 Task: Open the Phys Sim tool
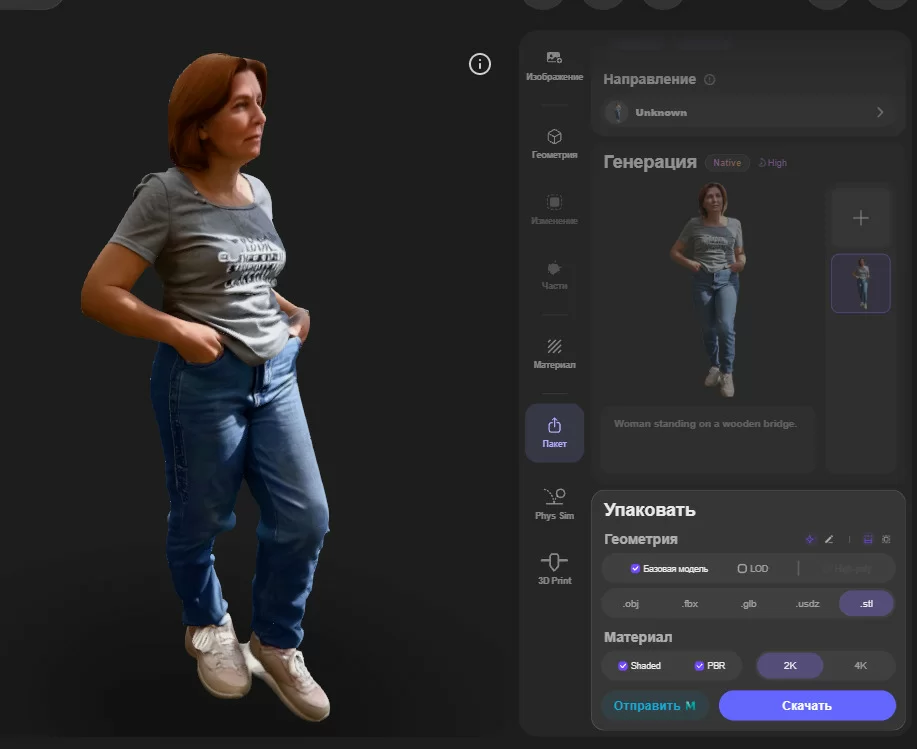click(x=554, y=504)
